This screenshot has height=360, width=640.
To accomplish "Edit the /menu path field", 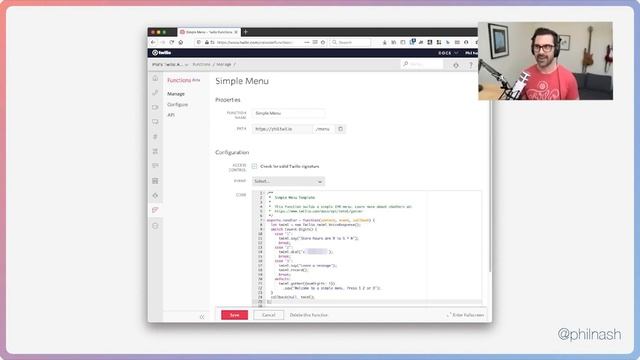I will [x=324, y=129].
